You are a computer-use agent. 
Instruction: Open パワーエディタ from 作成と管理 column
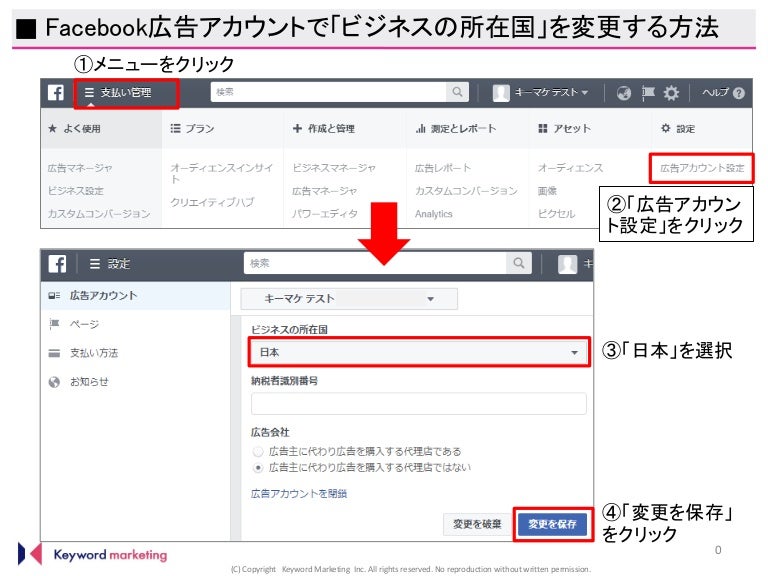pyautogui.click(x=323, y=213)
